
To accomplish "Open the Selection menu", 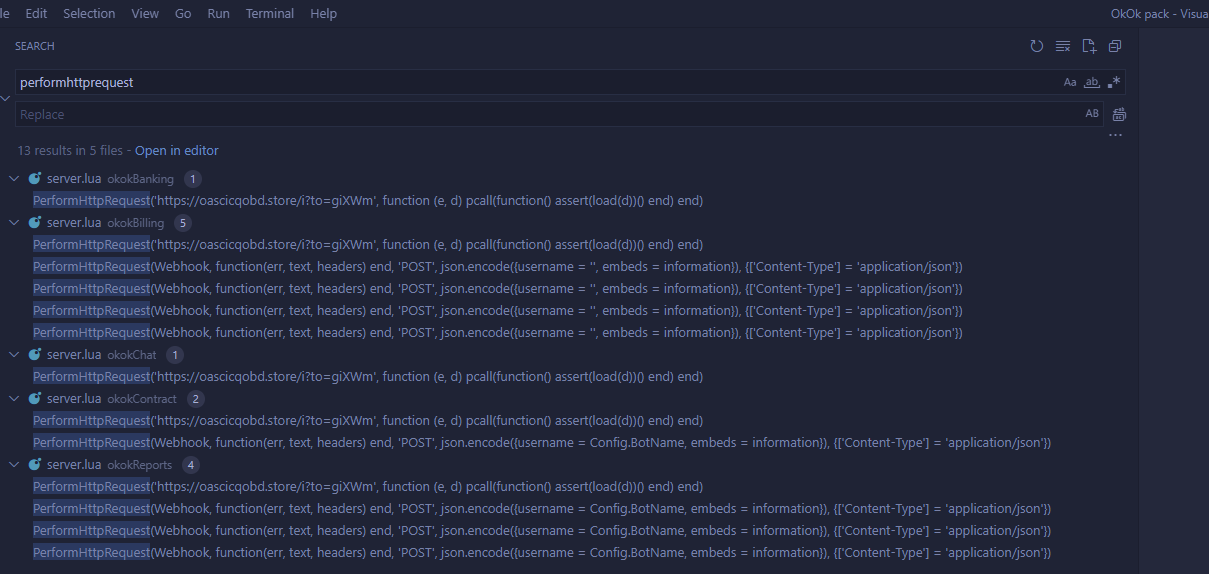I will click(89, 14).
